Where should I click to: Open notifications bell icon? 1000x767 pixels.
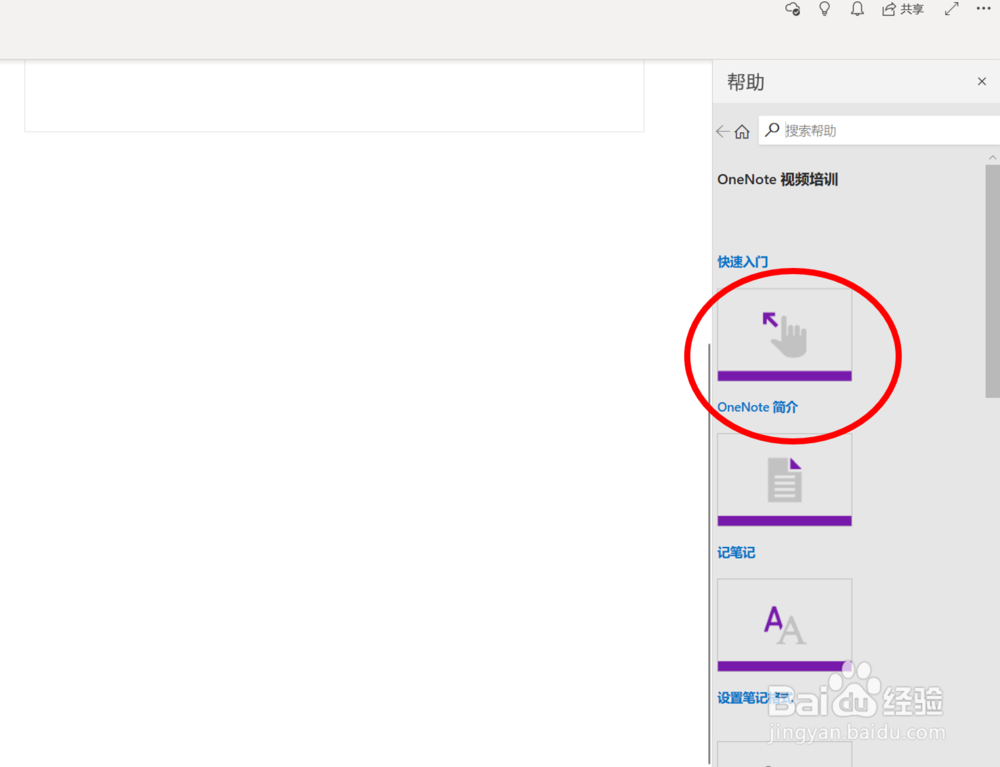[x=857, y=9]
